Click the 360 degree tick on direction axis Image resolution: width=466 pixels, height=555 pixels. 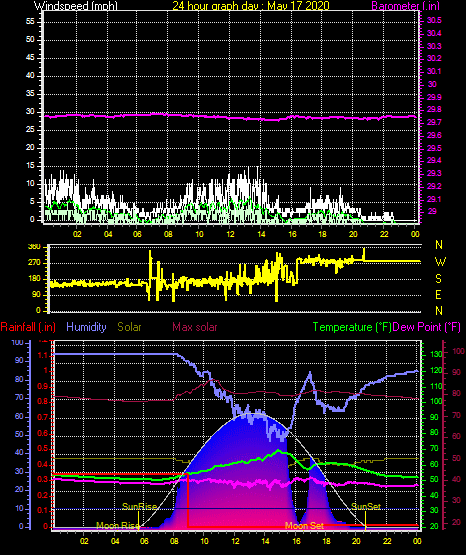tap(34, 247)
